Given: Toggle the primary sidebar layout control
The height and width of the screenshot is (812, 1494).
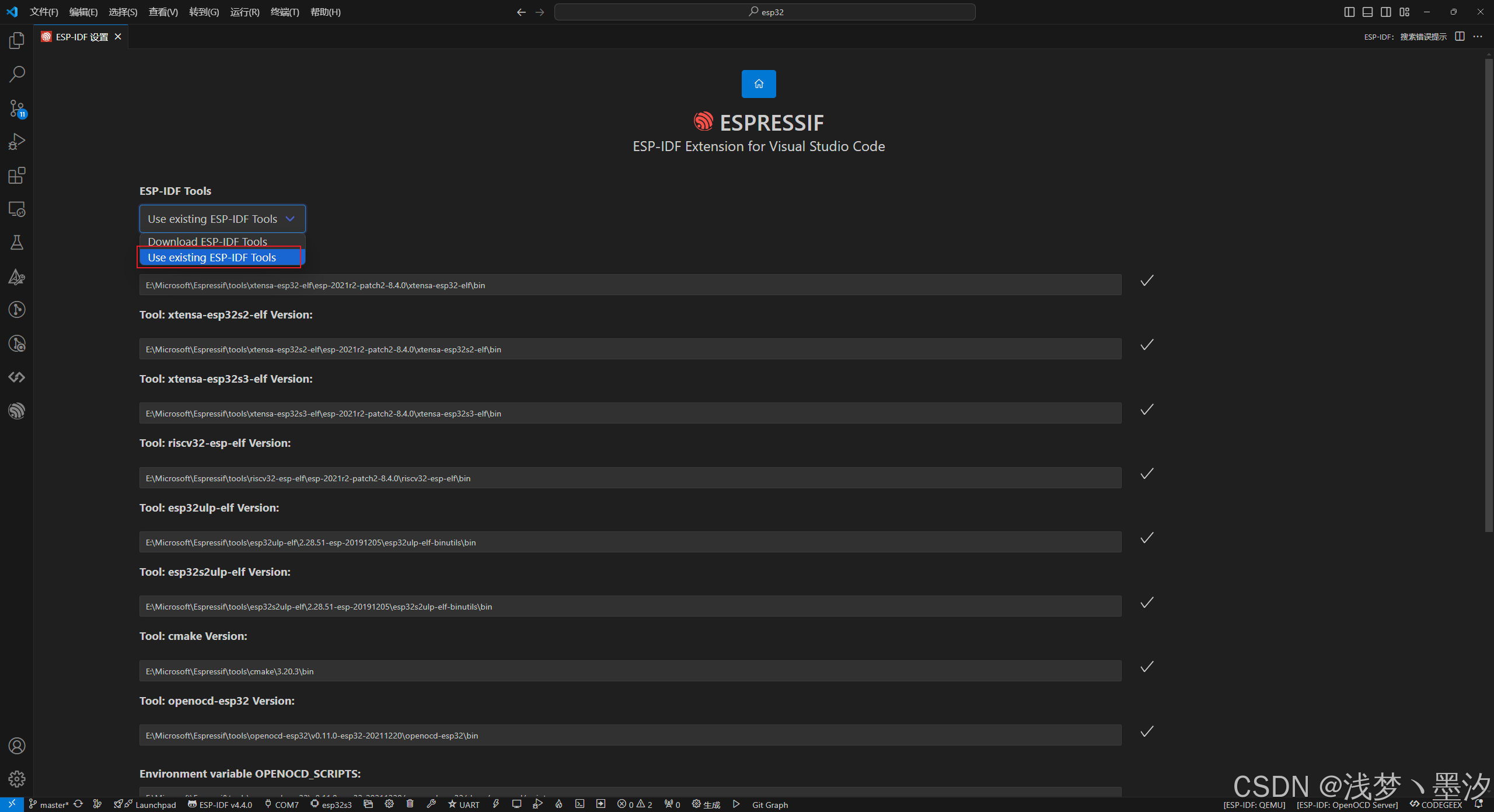Looking at the screenshot, I should coord(1350,12).
